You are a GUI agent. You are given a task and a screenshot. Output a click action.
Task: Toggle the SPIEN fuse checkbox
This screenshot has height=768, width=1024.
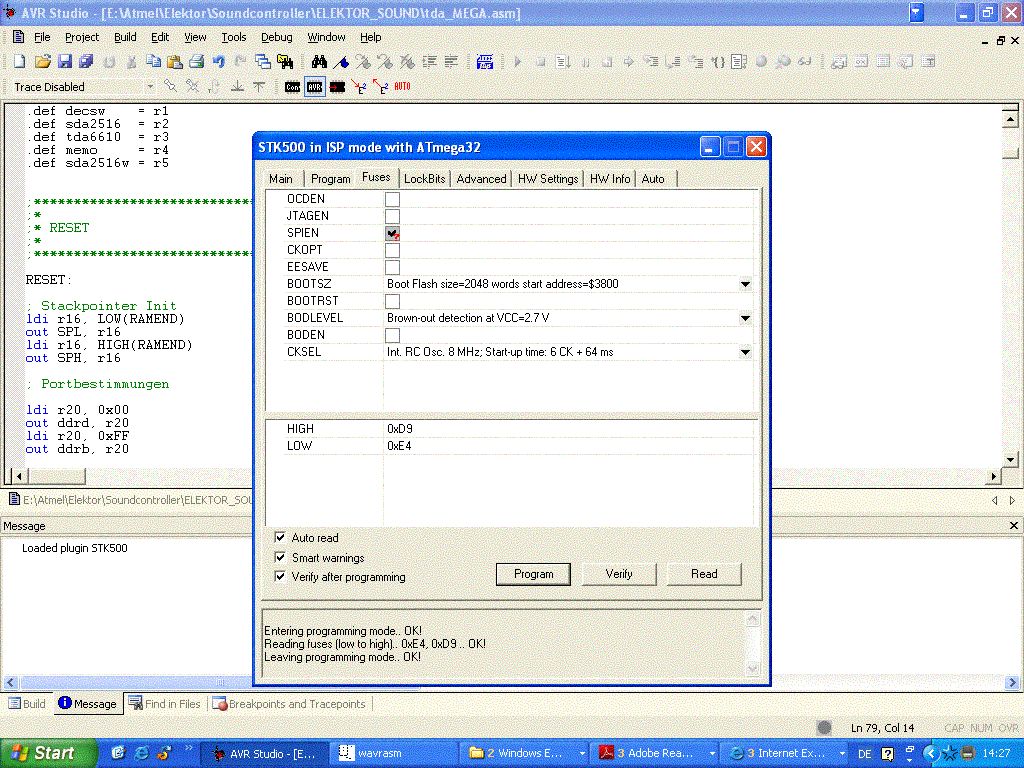[x=392, y=233]
